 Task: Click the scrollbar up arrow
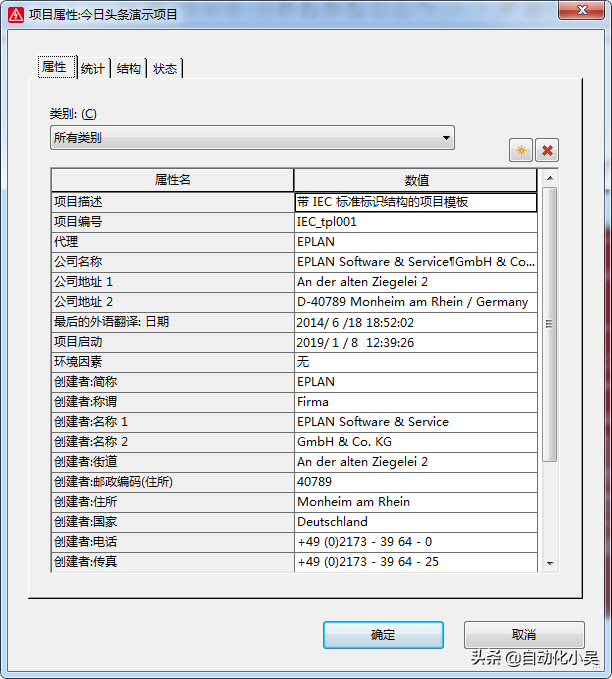pyautogui.click(x=549, y=179)
